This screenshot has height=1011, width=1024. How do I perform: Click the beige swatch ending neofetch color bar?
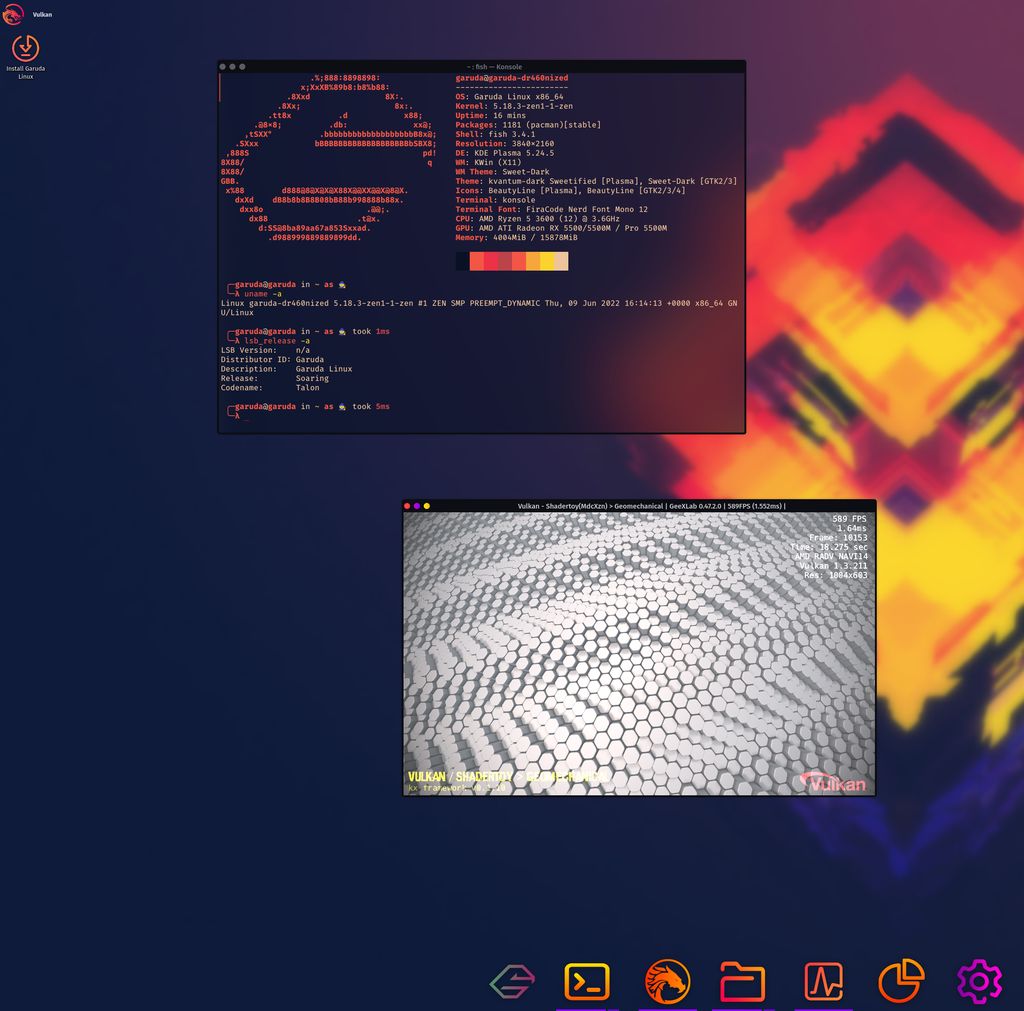pyautogui.click(x=561, y=261)
